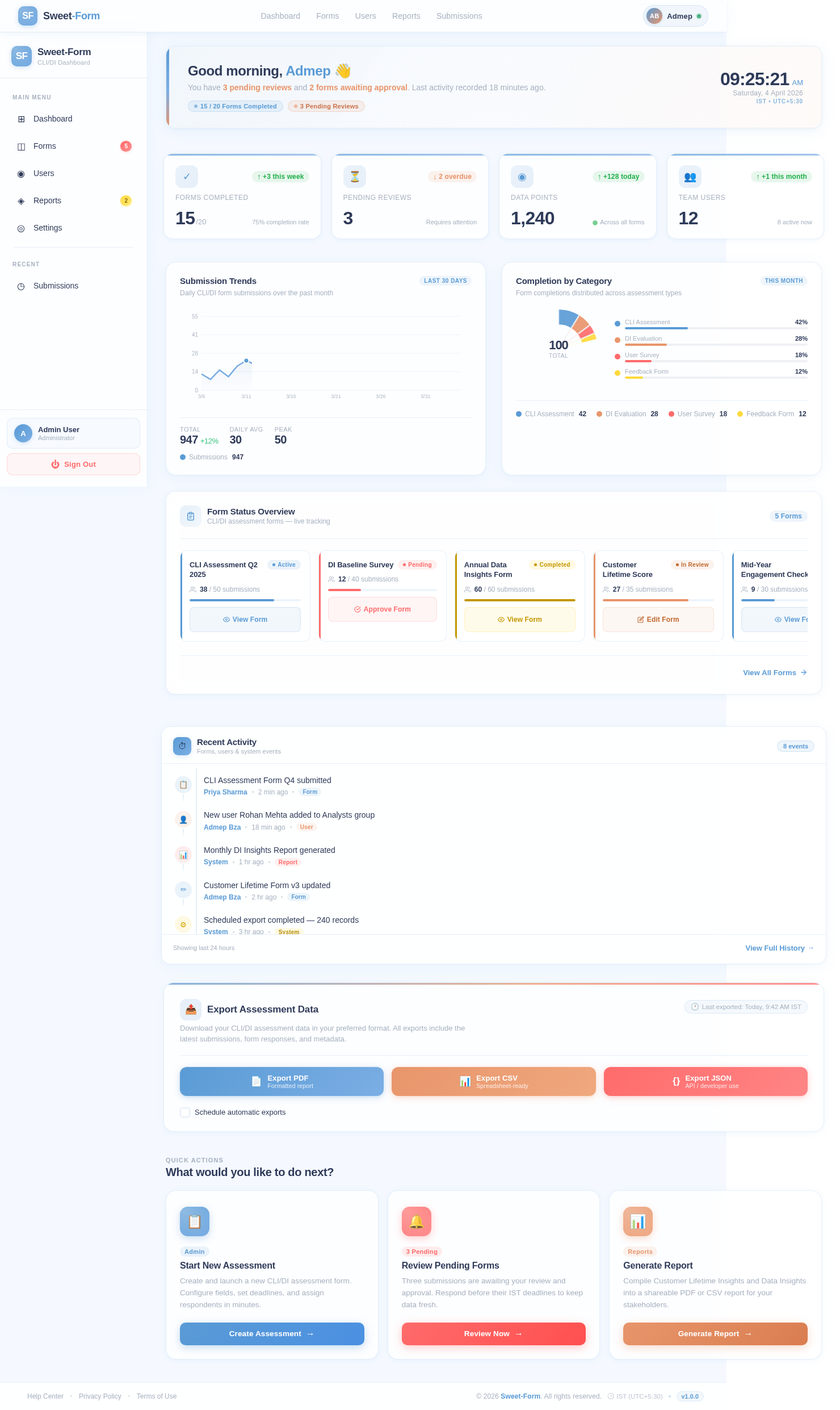Click the SF logo icon in top navbar
Image resolution: width=840 pixels, height=1410 pixels.
click(x=28, y=16)
